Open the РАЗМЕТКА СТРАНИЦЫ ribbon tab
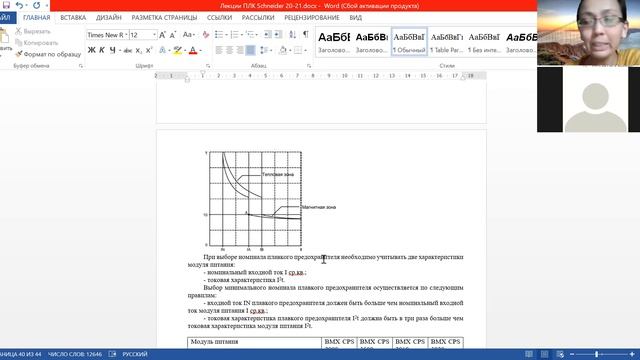The height and width of the screenshot is (360, 640). tap(164, 18)
